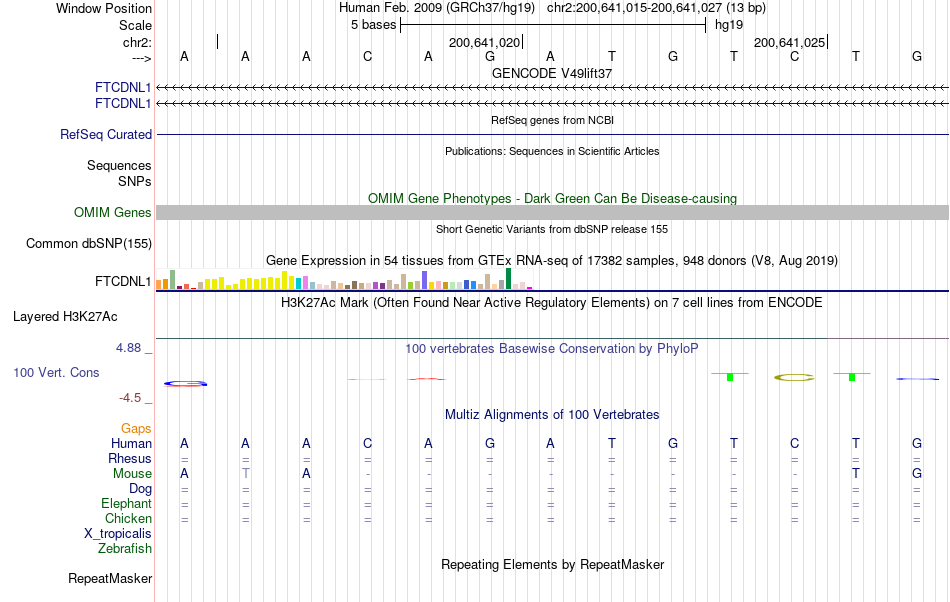Click the FTCDNL1 label beside the GTEx bar chart
Viewport: 950px width, 602px height.
122,282
